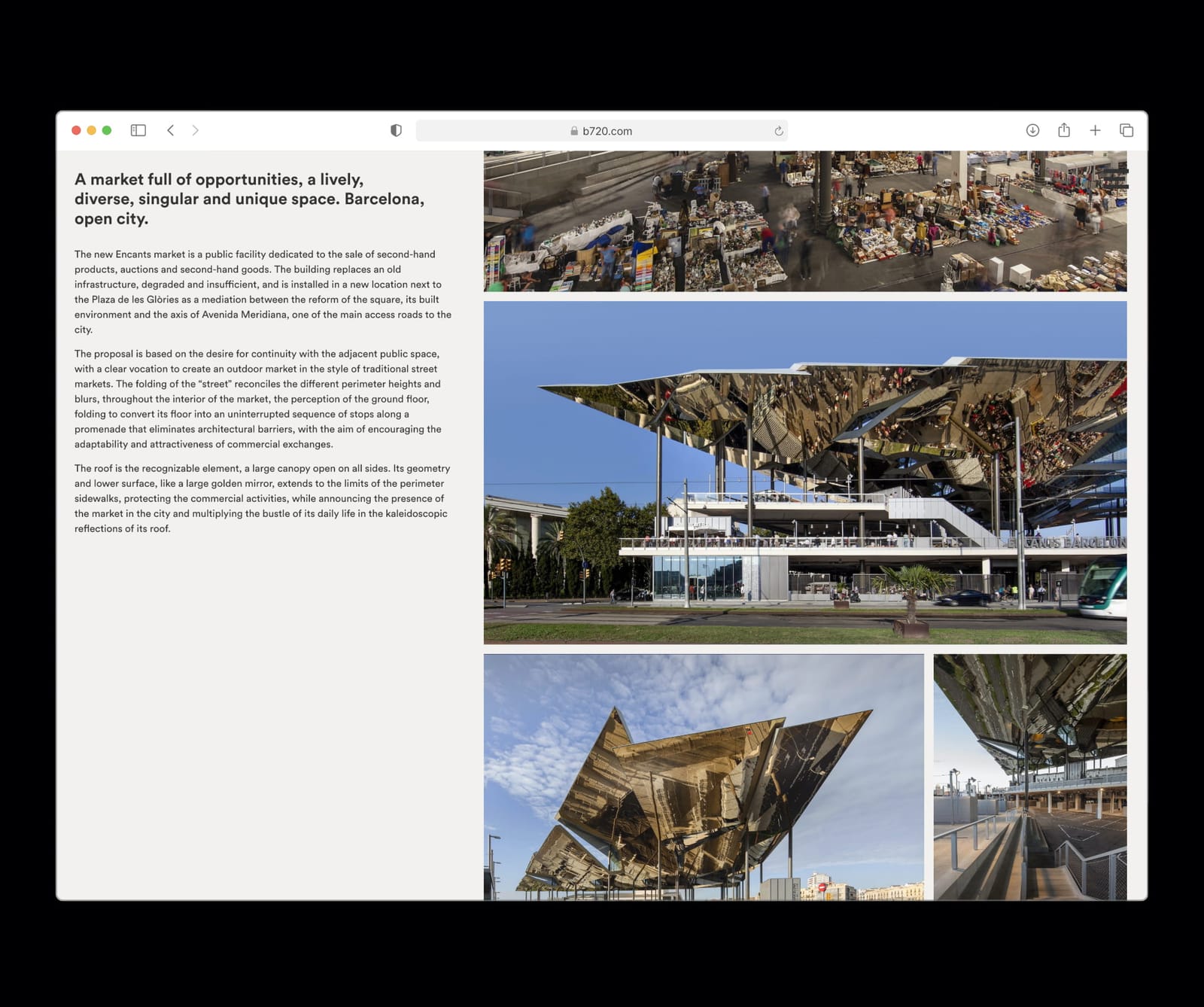Viewport: 1204px width, 1007px height.
Task: Go back with the left chevron
Action: pyautogui.click(x=171, y=130)
